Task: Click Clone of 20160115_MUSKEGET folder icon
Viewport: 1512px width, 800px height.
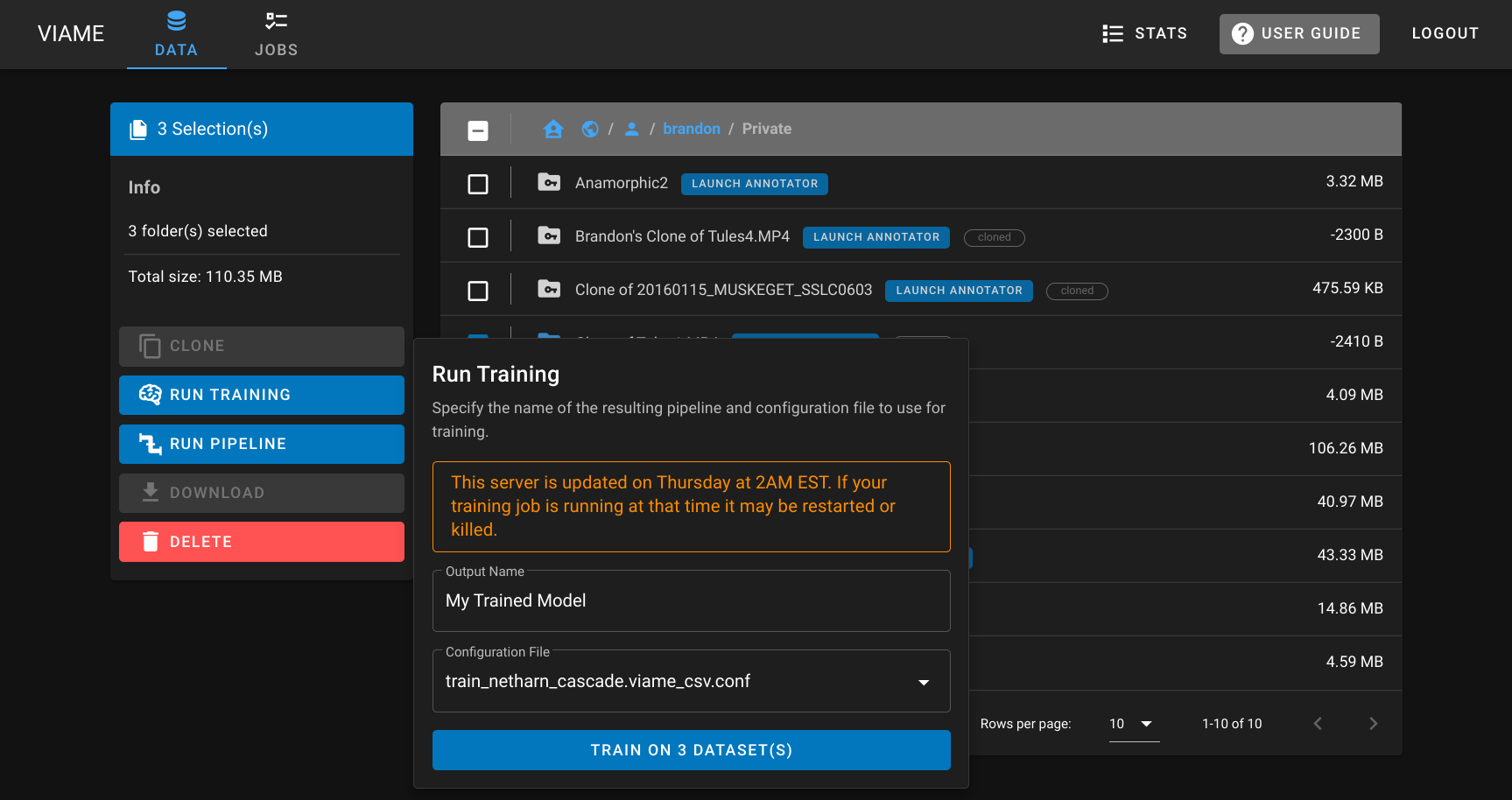Action: 549,289
